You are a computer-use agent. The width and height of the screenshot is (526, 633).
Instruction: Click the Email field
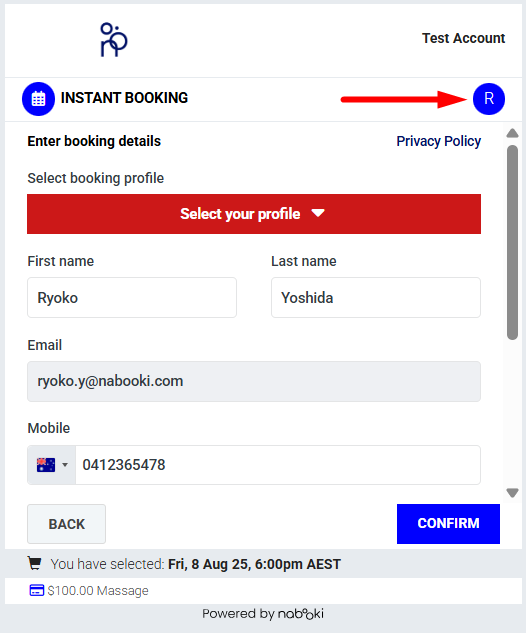point(254,381)
